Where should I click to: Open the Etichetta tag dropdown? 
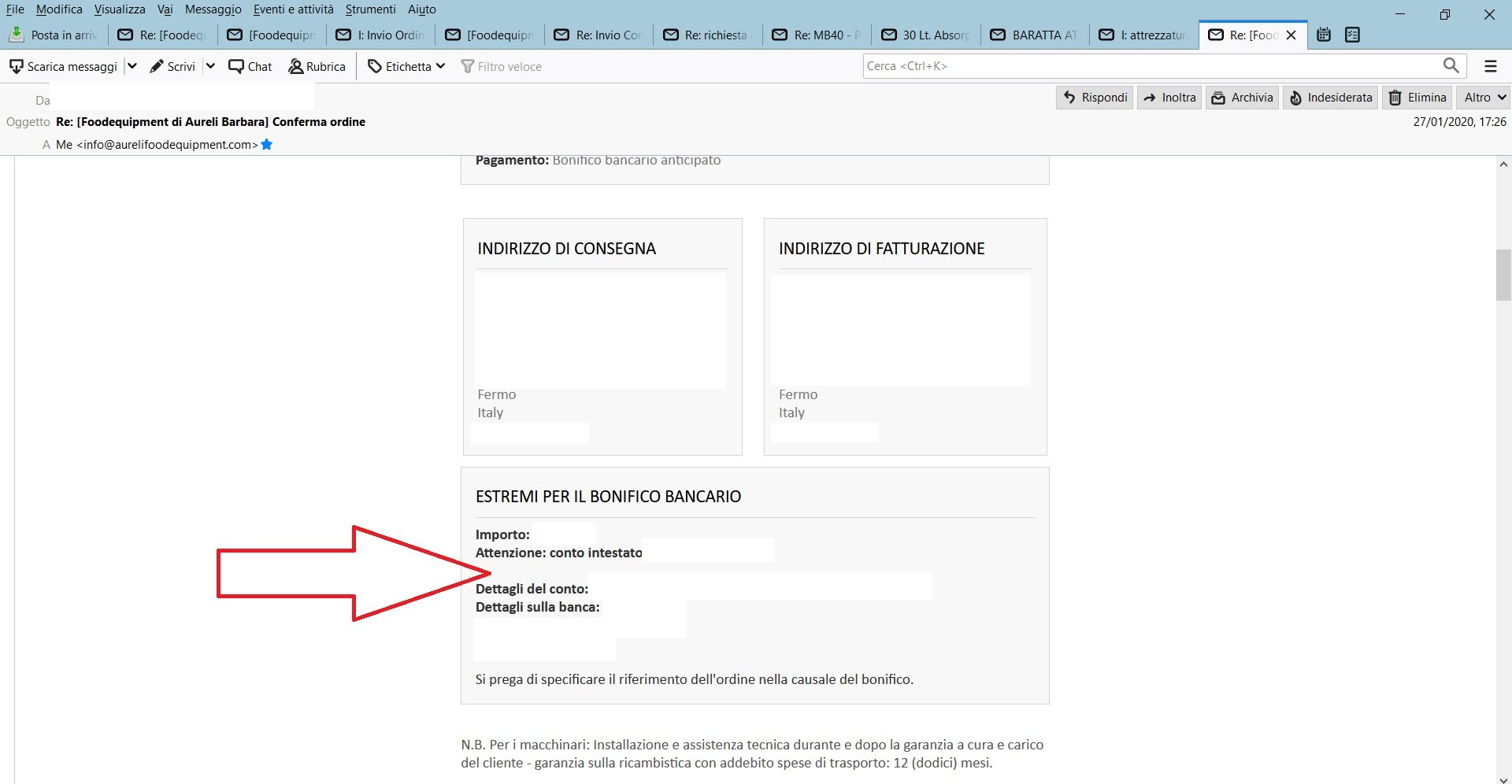[x=407, y=67]
